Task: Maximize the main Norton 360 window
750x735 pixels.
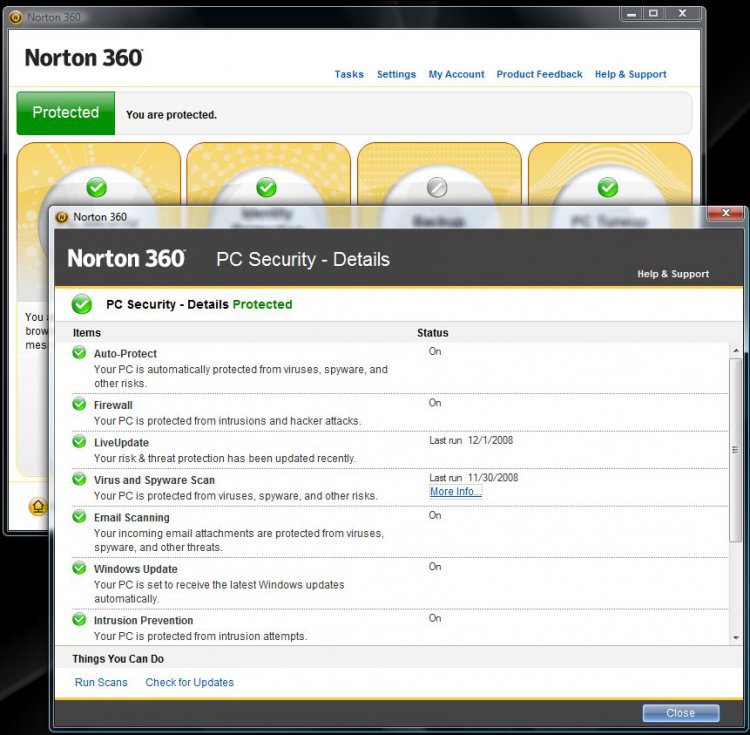Action: 653,14
